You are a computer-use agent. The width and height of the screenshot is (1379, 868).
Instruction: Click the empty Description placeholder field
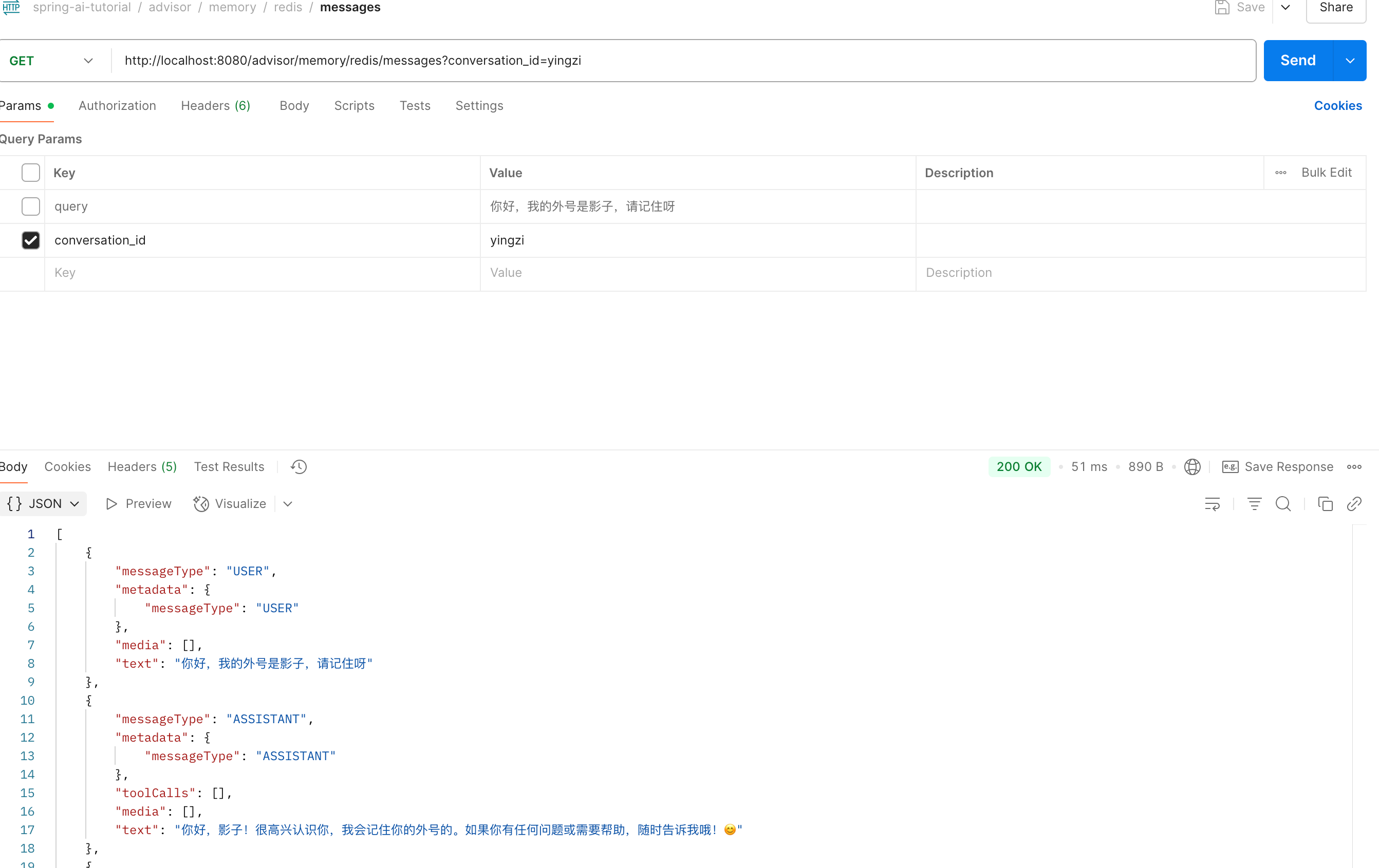pyautogui.click(x=1141, y=273)
